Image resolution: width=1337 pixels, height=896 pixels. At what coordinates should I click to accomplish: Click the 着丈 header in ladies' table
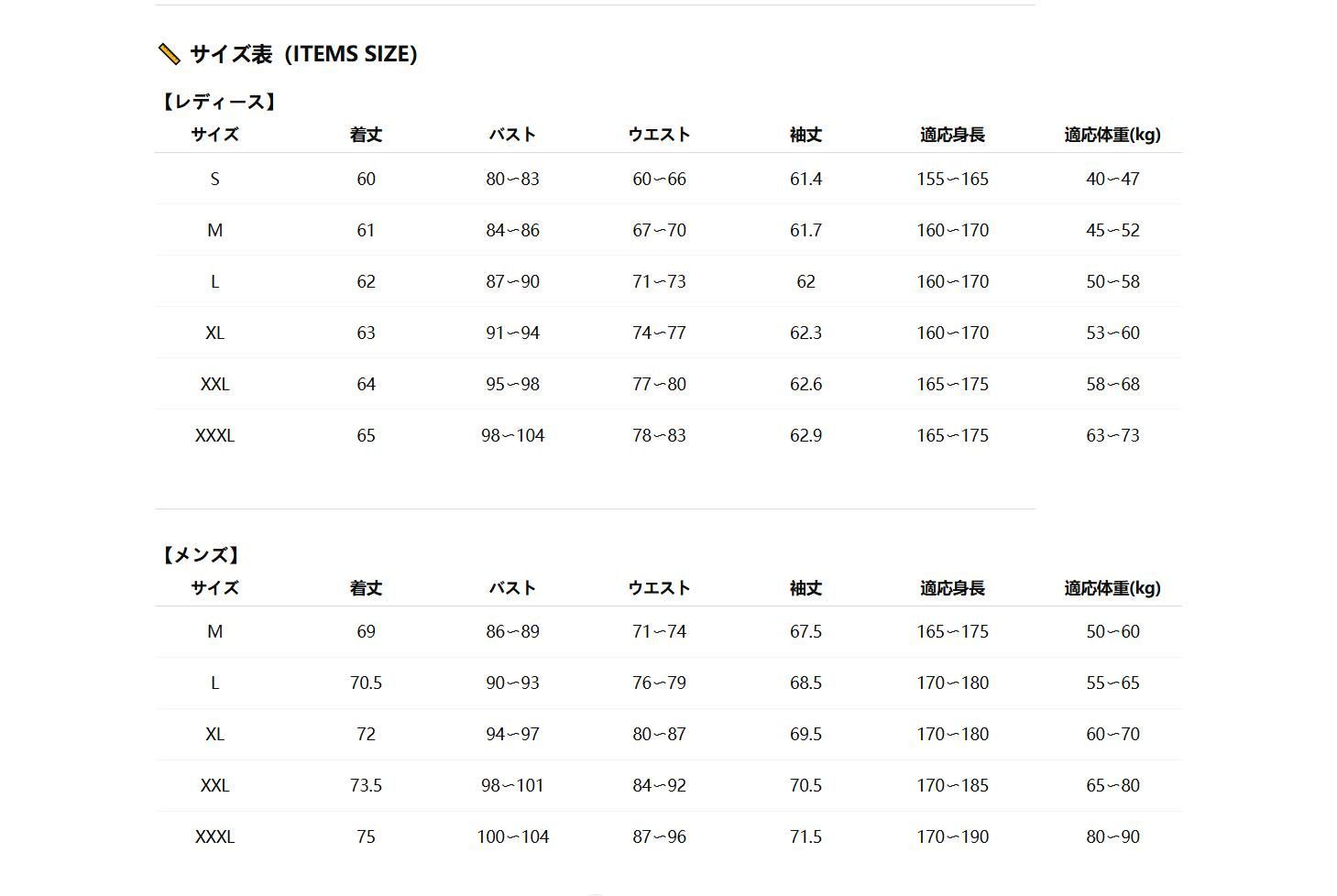366,135
